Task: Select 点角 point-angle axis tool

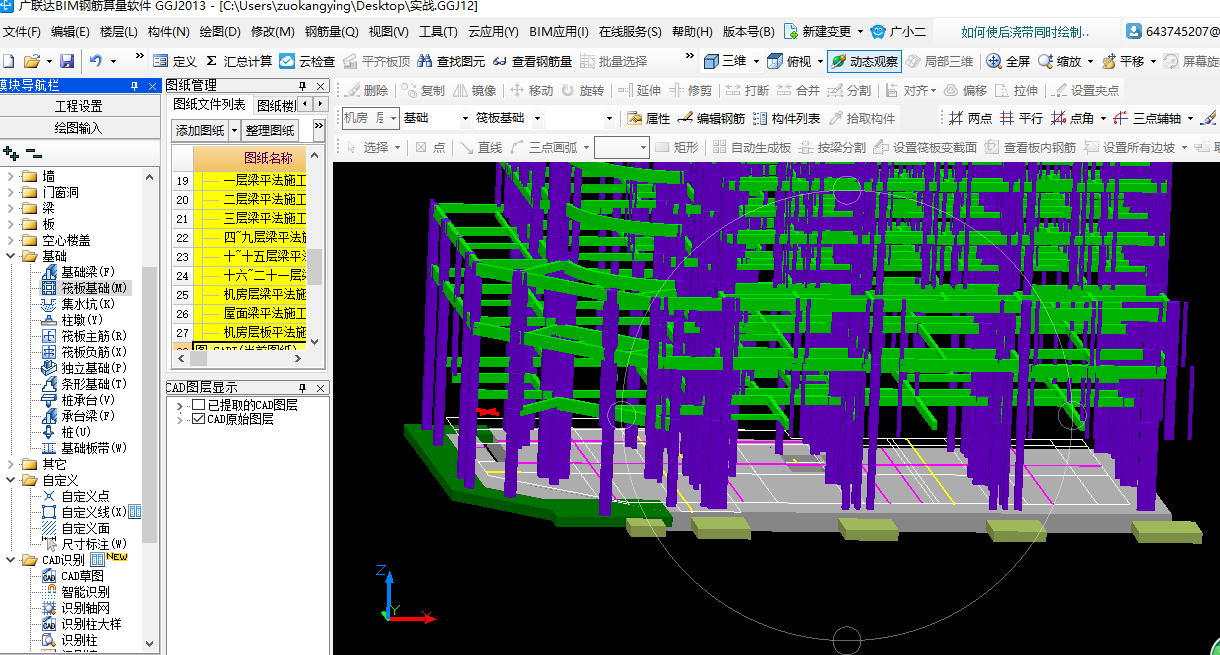Action: [1072, 118]
